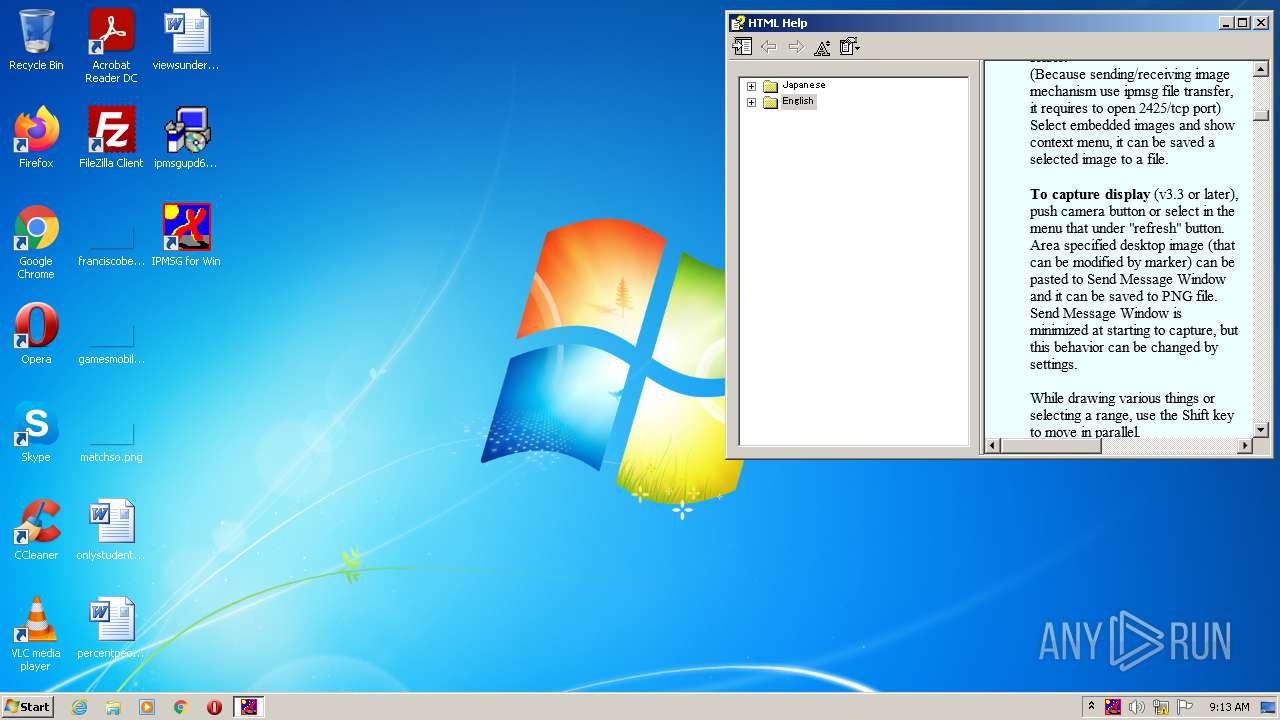Open Internet Explorer from the taskbar
This screenshot has height=720, width=1280.
[79, 707]
